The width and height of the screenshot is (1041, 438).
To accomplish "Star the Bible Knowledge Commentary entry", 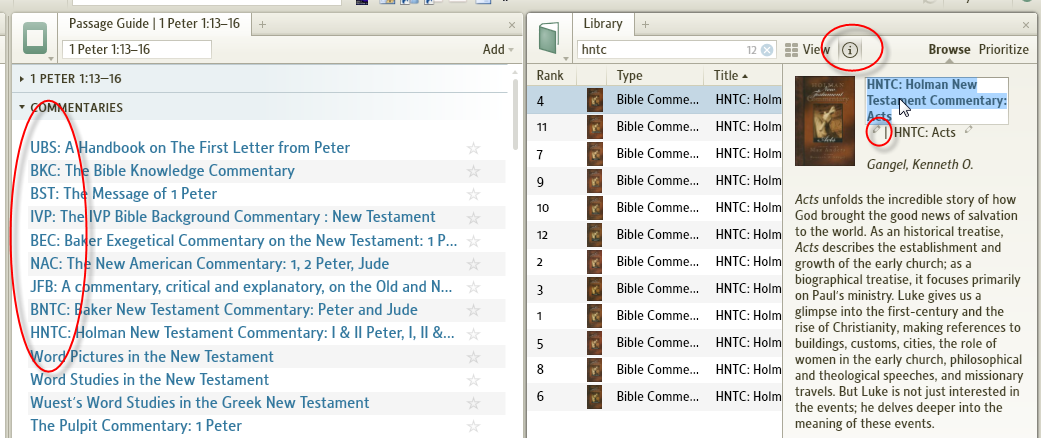I will [x=473, y=171].
